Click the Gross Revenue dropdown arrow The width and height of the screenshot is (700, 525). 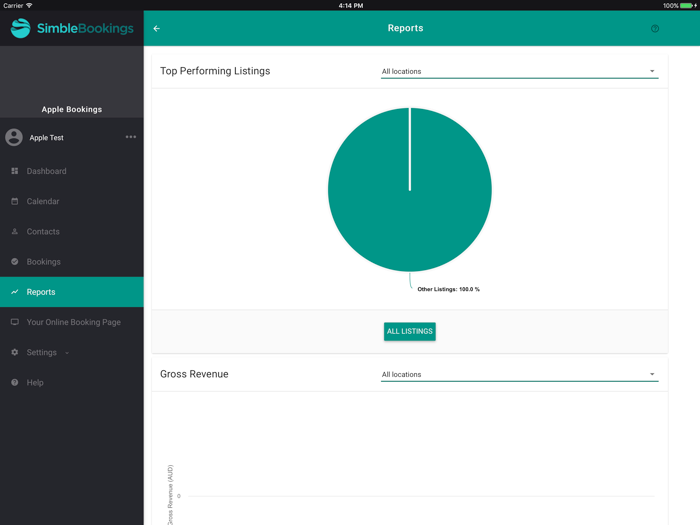(x=652, y=374)
